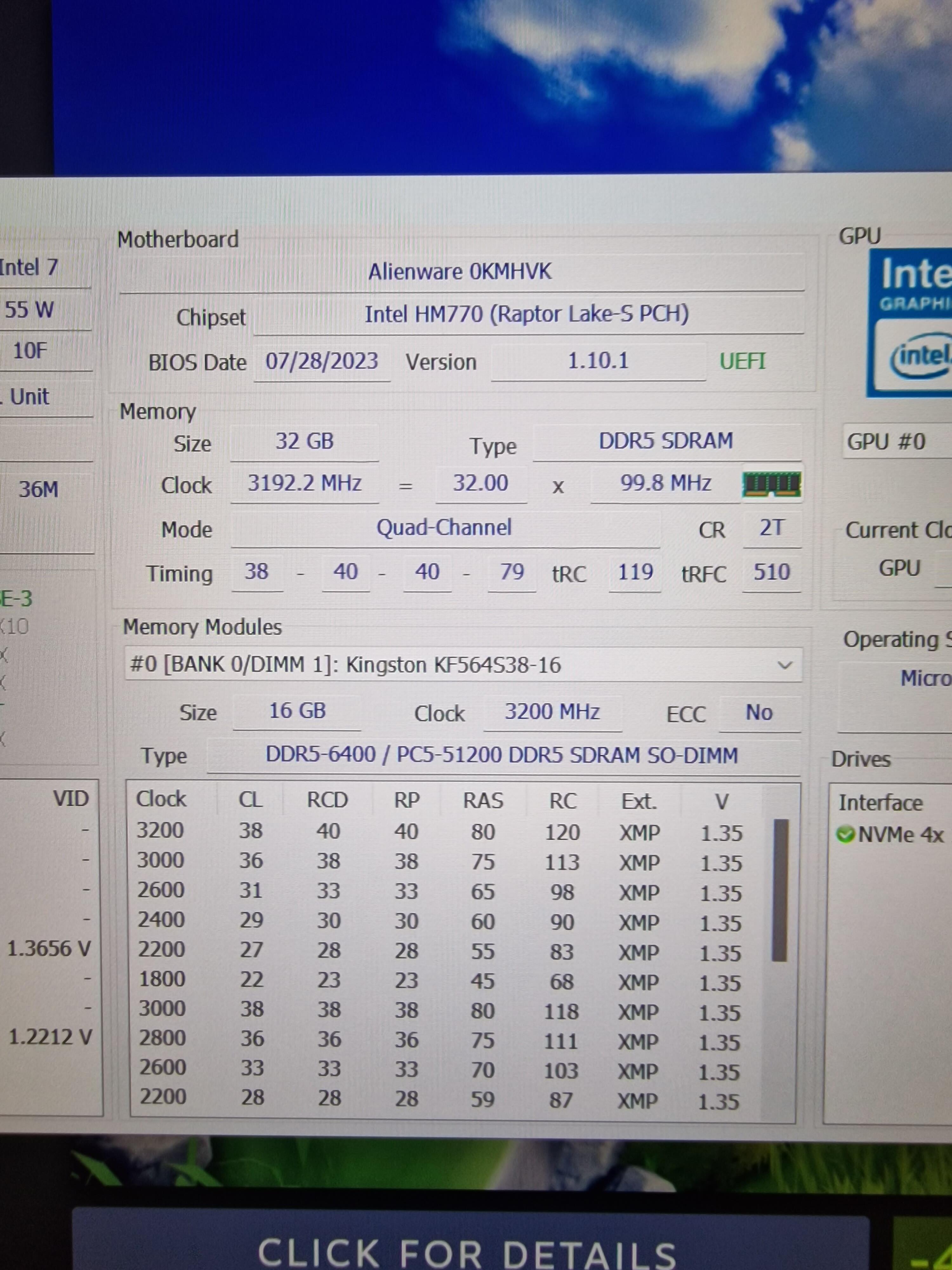
Task: Click ECC value No
Action: click(x=759, y=713)
